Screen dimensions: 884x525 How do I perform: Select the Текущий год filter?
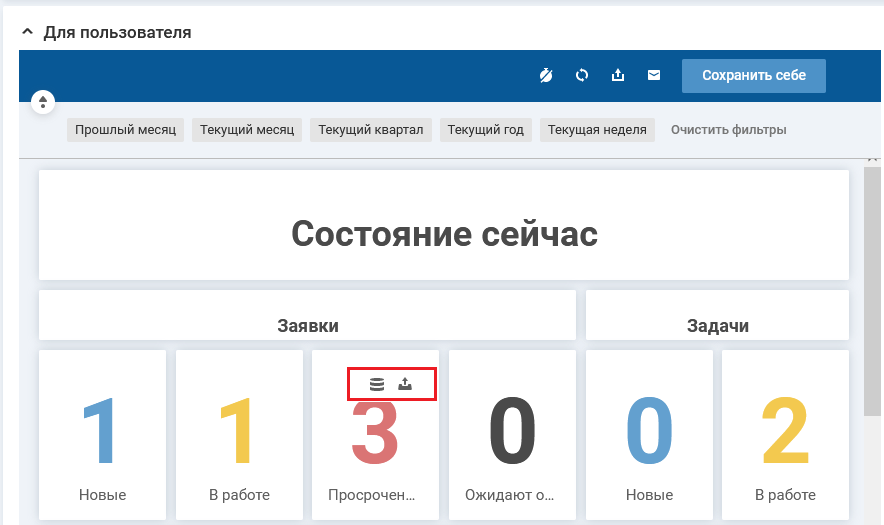pos(485,130)
